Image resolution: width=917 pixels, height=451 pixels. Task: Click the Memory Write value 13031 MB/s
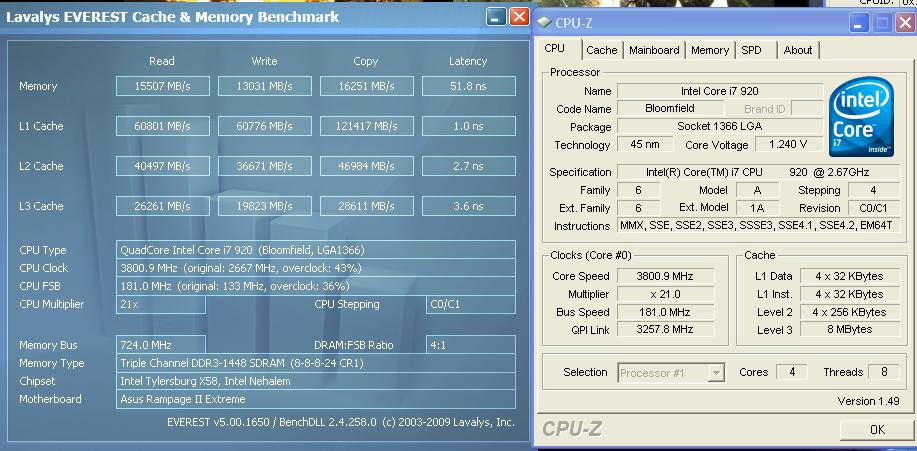tap(264, 86)
